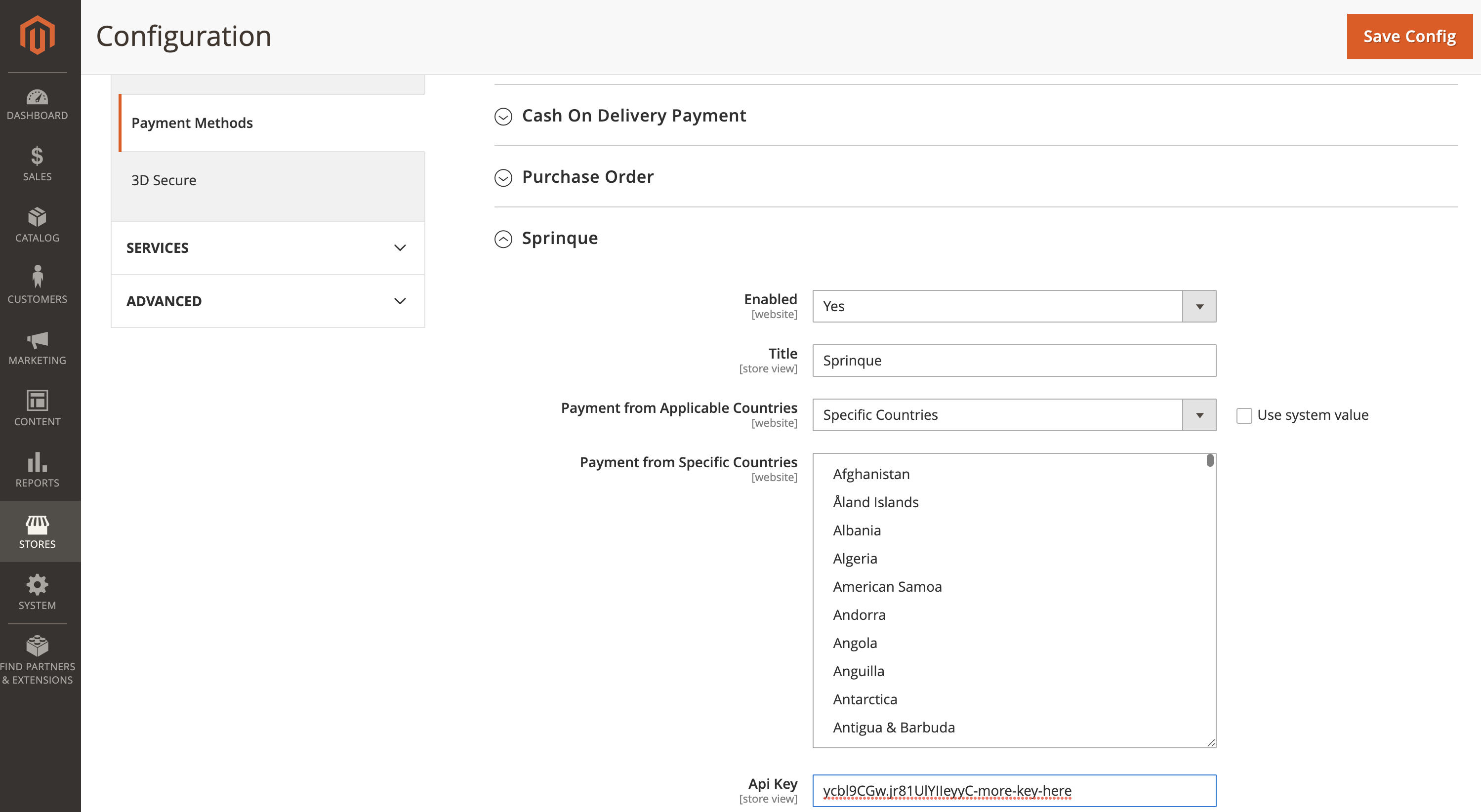Open the Sales menu icon
The width and height of the screenshot is (1481, 812).
[37, 164]
